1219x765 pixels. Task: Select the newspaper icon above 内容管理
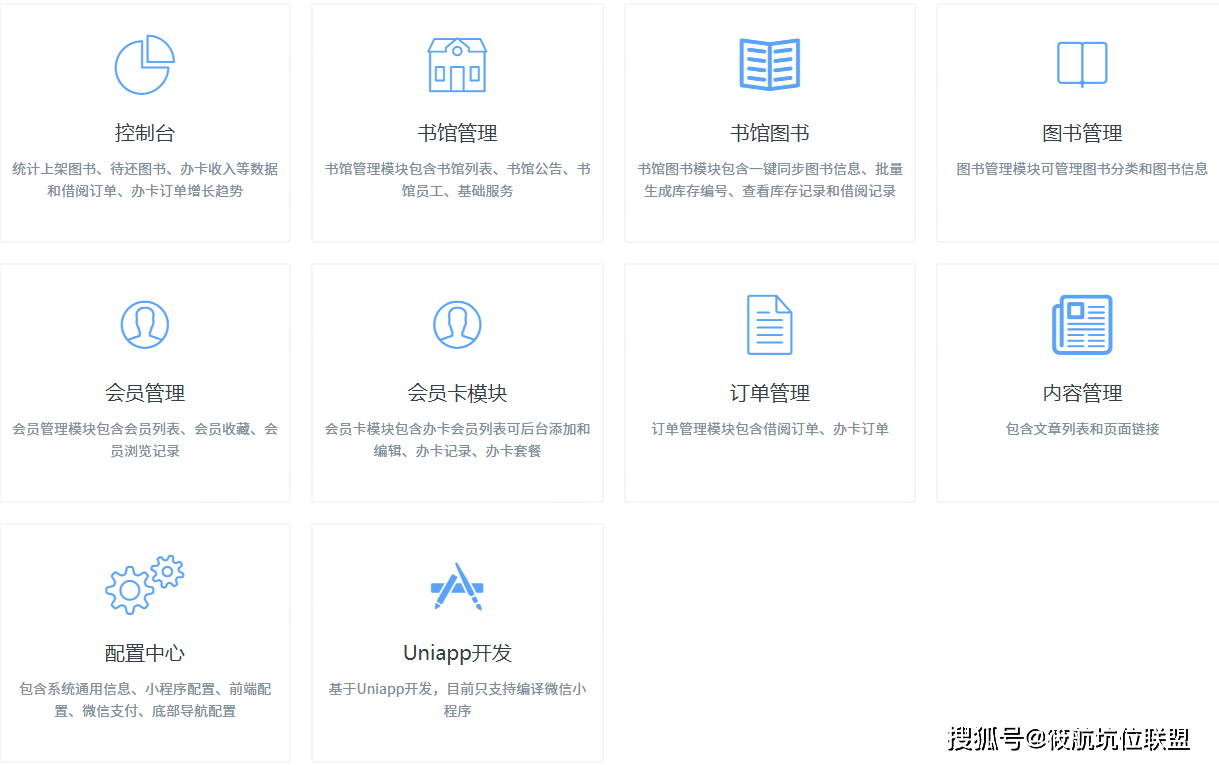(1081, 324)
